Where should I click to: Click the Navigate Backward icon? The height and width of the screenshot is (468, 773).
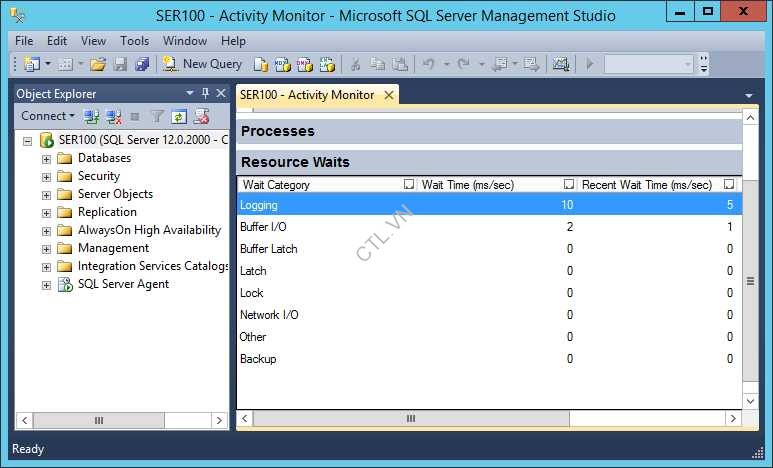[x=500, y=64]
